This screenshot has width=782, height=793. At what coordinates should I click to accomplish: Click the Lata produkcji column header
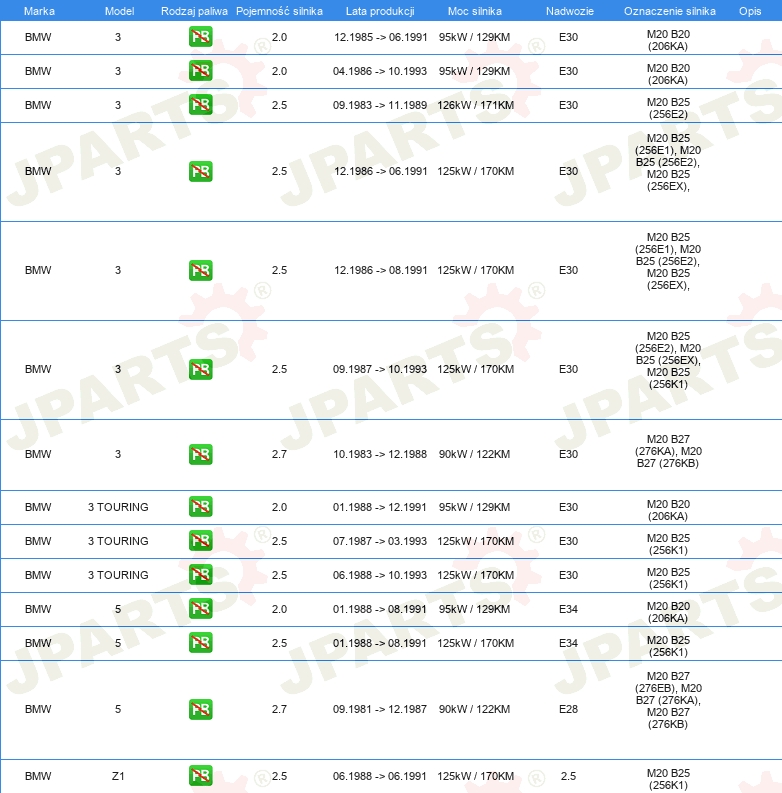click(x=380, y=11)
